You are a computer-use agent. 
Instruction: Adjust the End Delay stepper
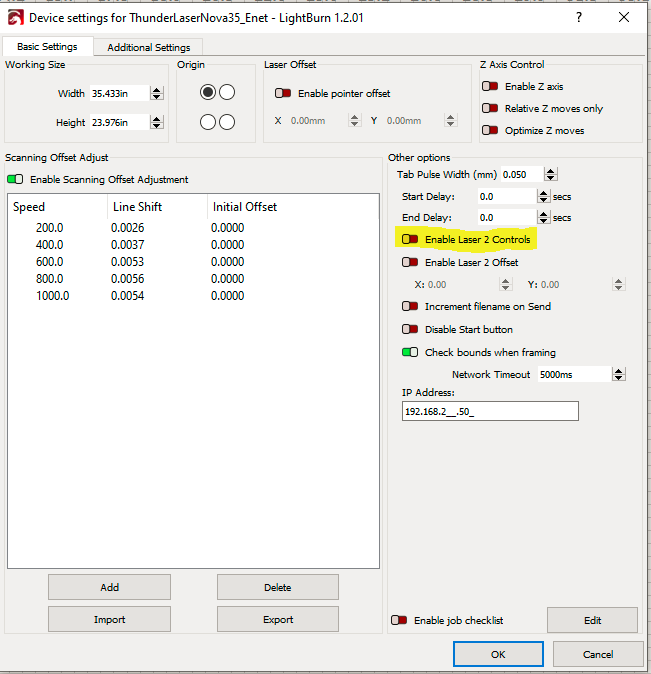[544, 218]
